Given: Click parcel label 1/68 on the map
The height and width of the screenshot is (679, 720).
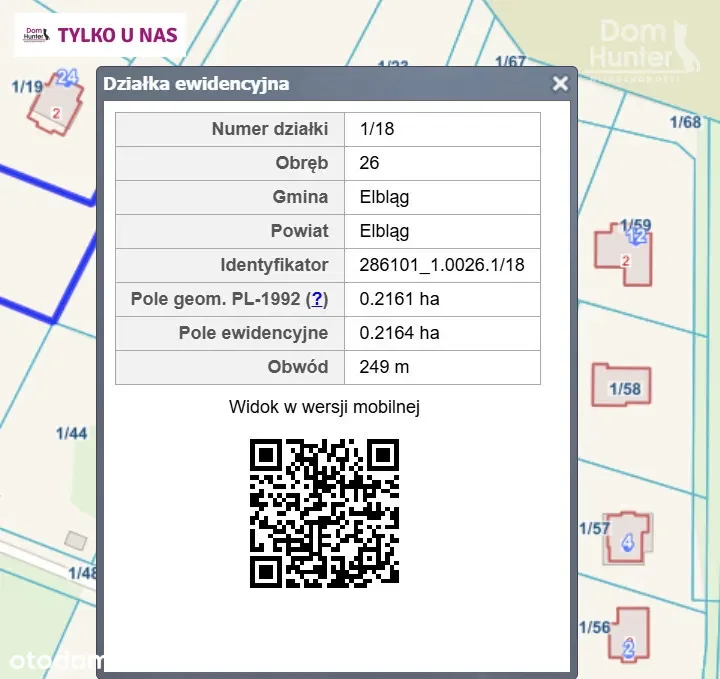Looking at the screenshot, I should tap(685, 122).
